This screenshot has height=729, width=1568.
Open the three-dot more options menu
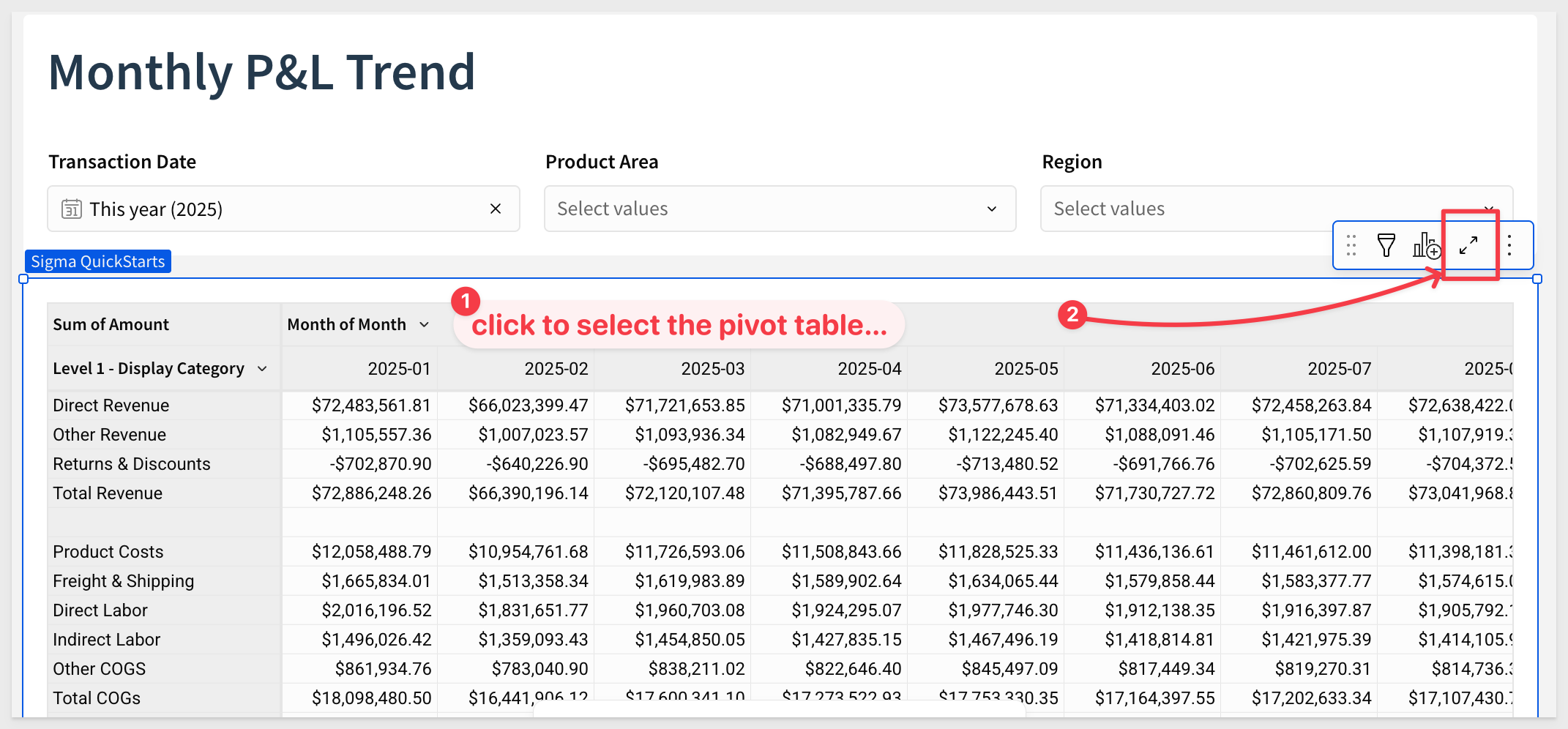point(1509,245)
